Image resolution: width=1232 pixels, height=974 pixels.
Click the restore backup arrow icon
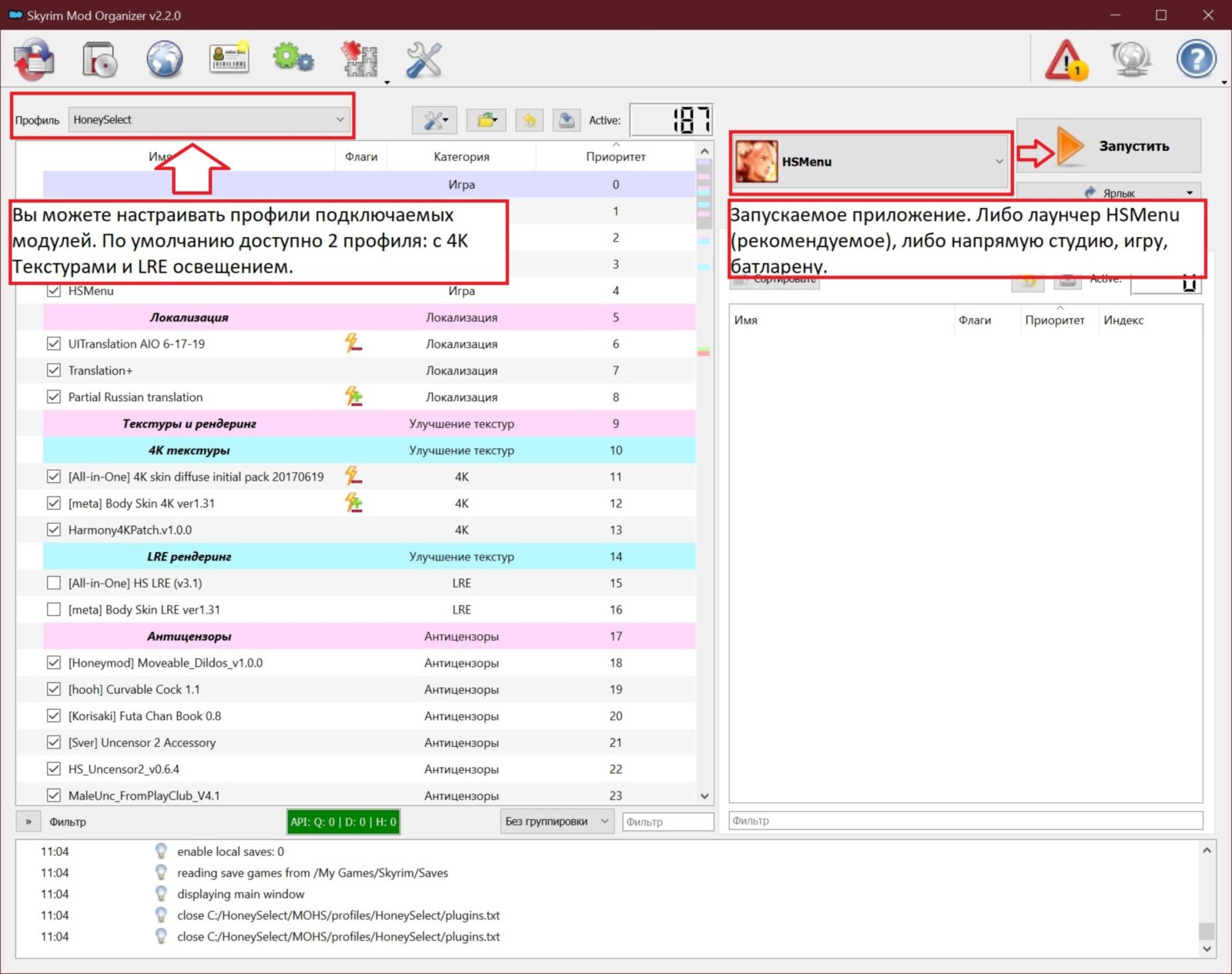[529, 120]
